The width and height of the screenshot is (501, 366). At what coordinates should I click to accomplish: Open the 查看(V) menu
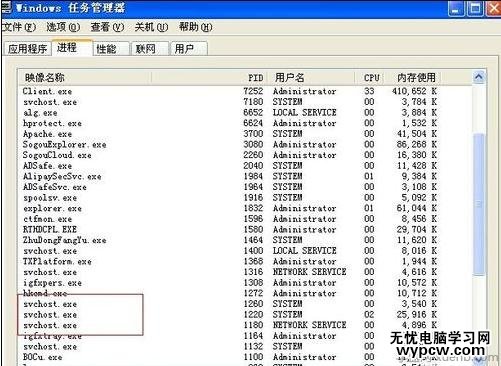(x=107, y=27)
